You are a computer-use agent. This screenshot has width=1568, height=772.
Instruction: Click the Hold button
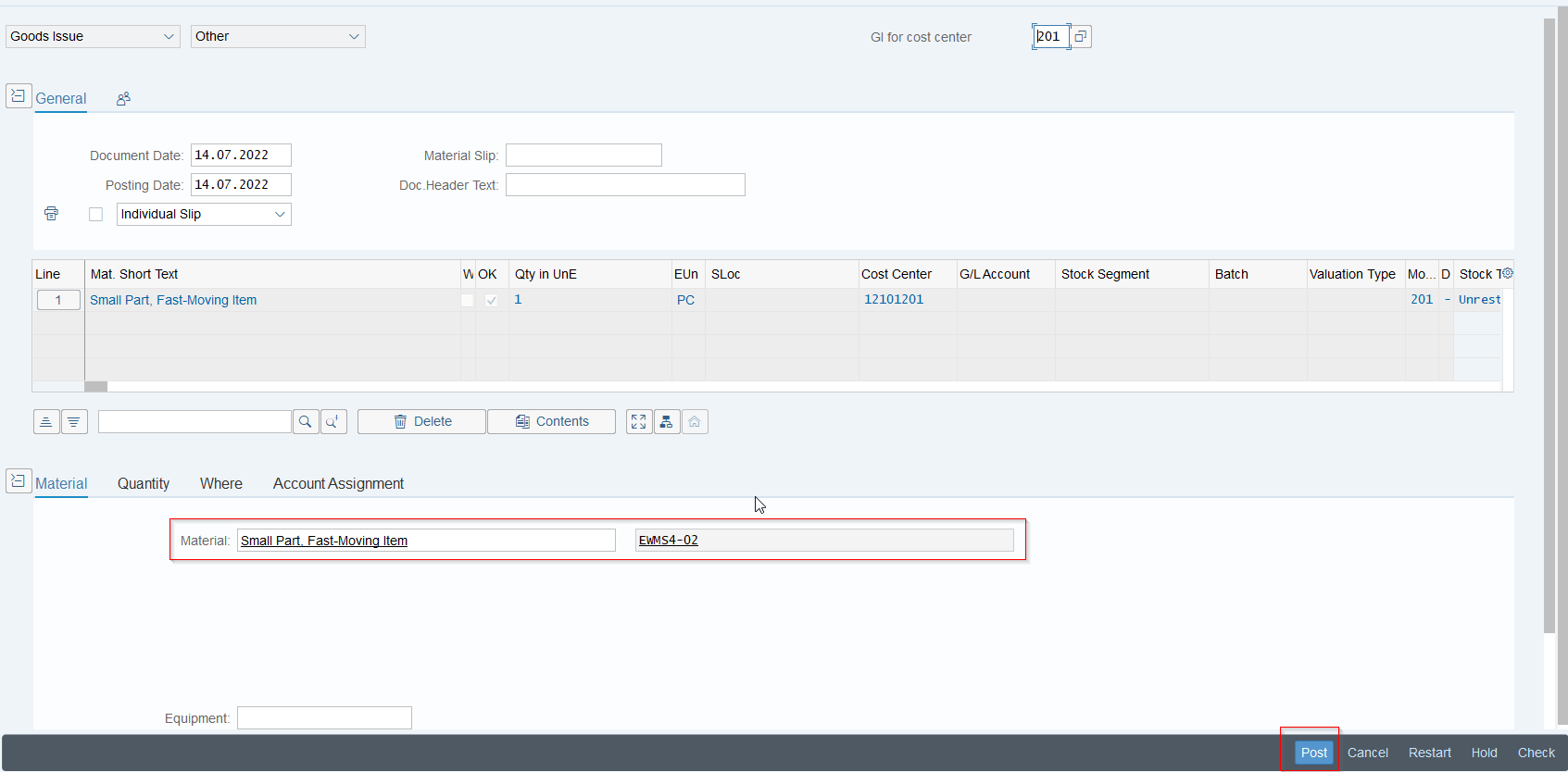point(1484,753)
